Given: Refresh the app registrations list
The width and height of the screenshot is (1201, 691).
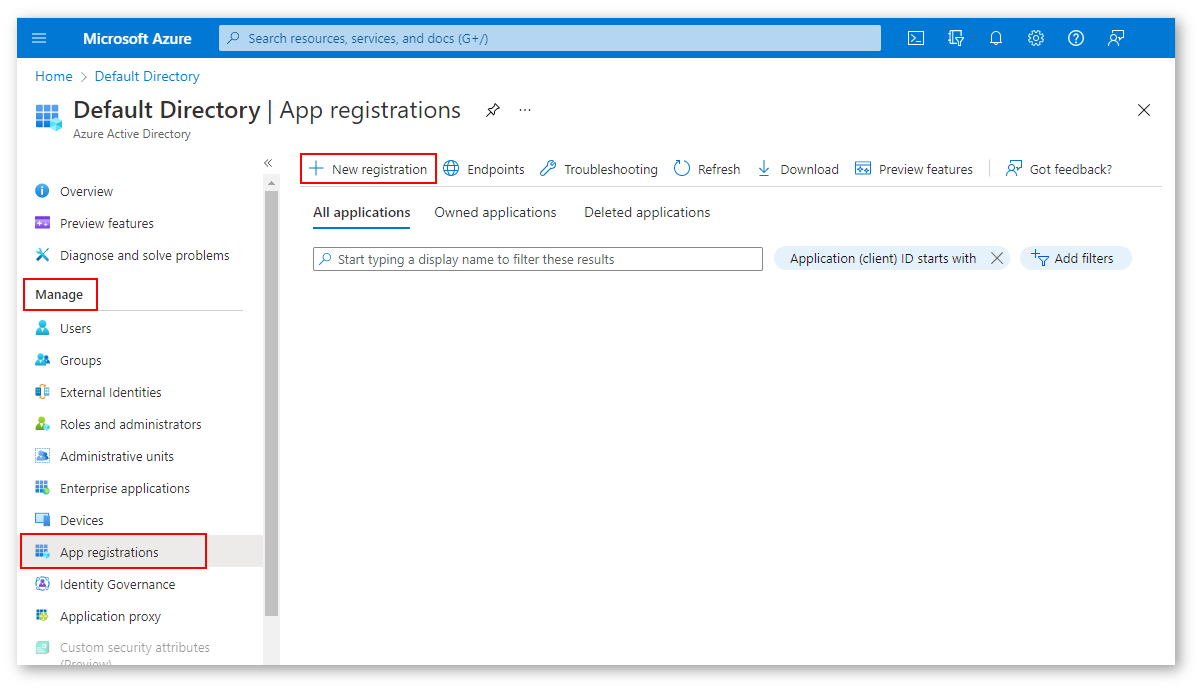Looking at the screenshot, I should (707, 169).
